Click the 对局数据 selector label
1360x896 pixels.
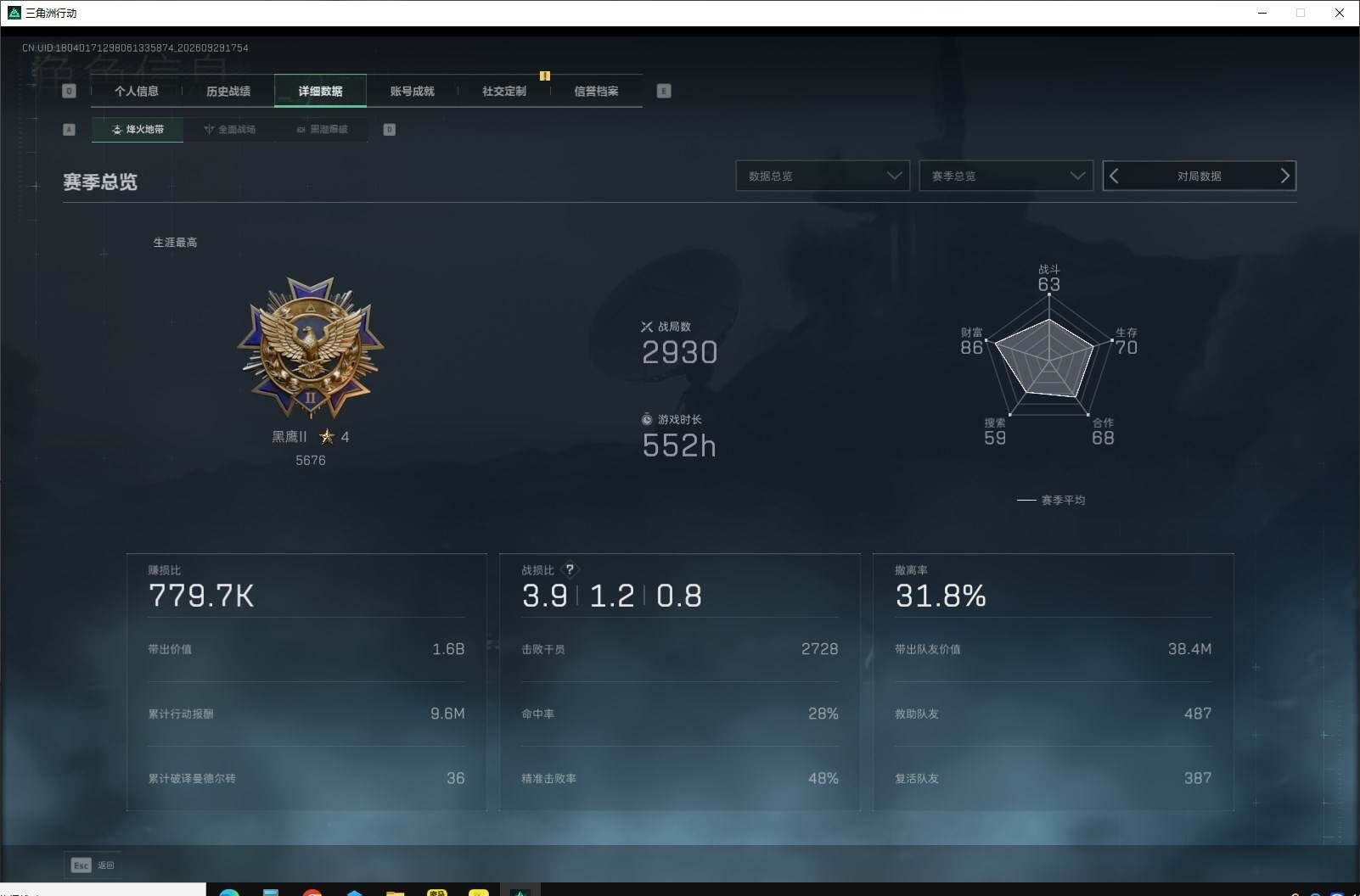(x=1199, y=176)
